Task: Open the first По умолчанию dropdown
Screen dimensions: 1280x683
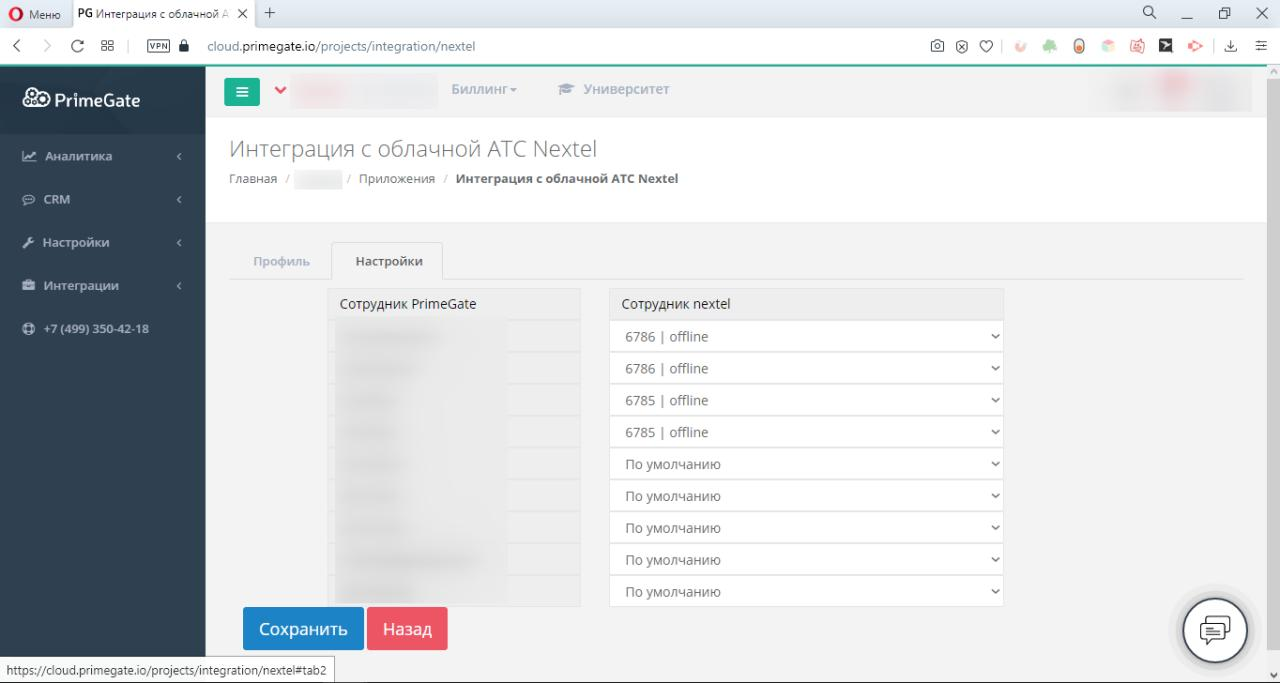Action: click(x=806, y=465)
